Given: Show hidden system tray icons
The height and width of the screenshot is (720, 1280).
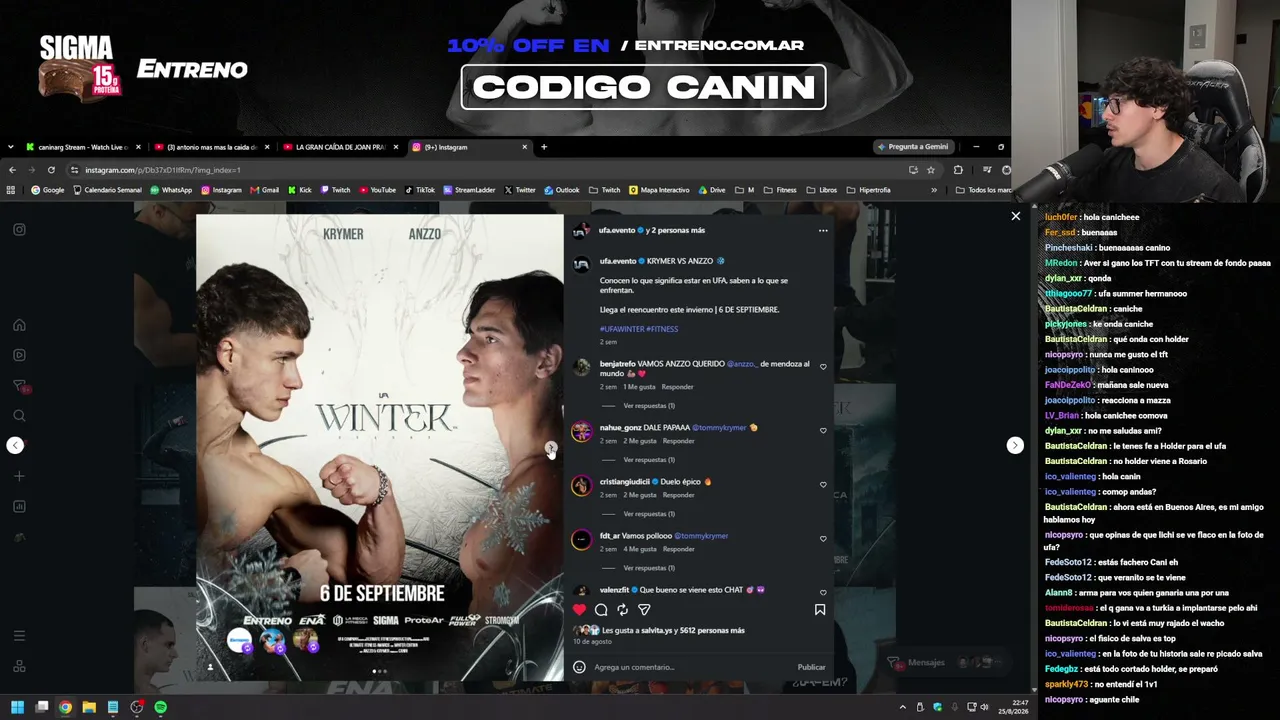Looking at the screenshot, I should (902, 707).
